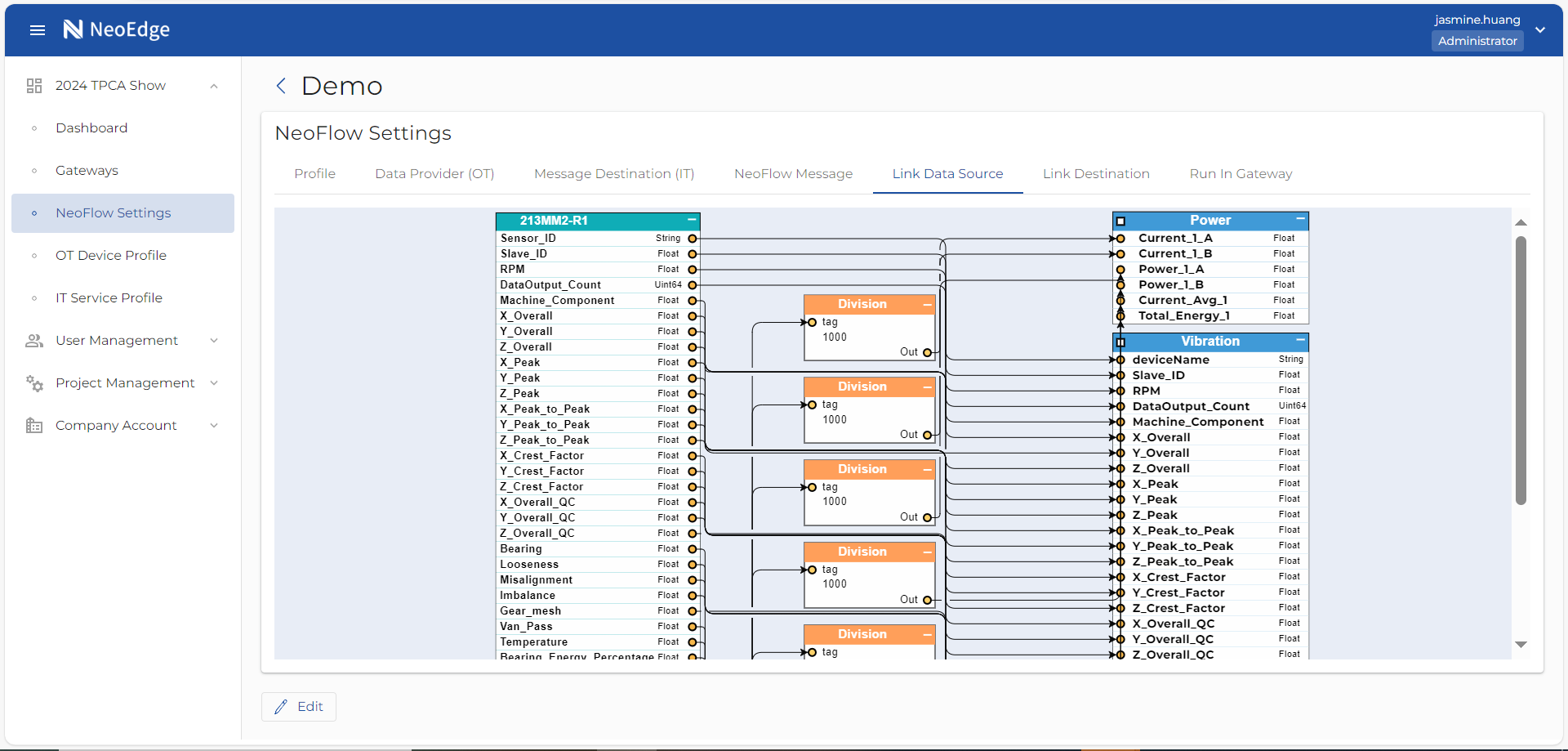This screenshot has width=1568, height=751.
Task: Open NeoFlow Settings in the sidebar
Action: click(x=123, y=213)
